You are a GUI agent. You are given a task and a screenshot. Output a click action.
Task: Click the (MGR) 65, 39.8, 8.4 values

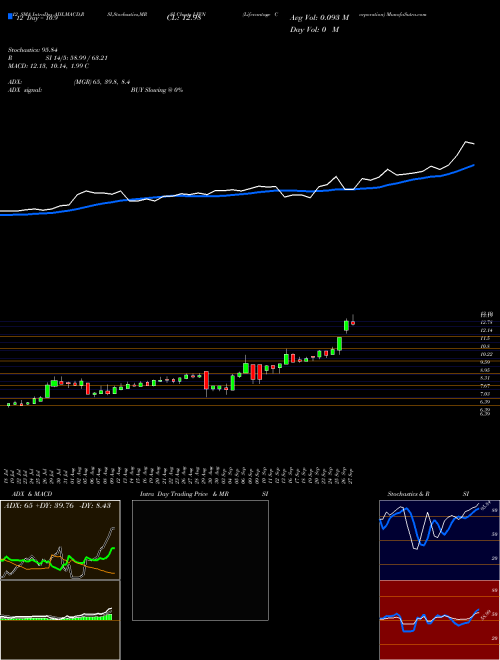click(x=101, y=82)
